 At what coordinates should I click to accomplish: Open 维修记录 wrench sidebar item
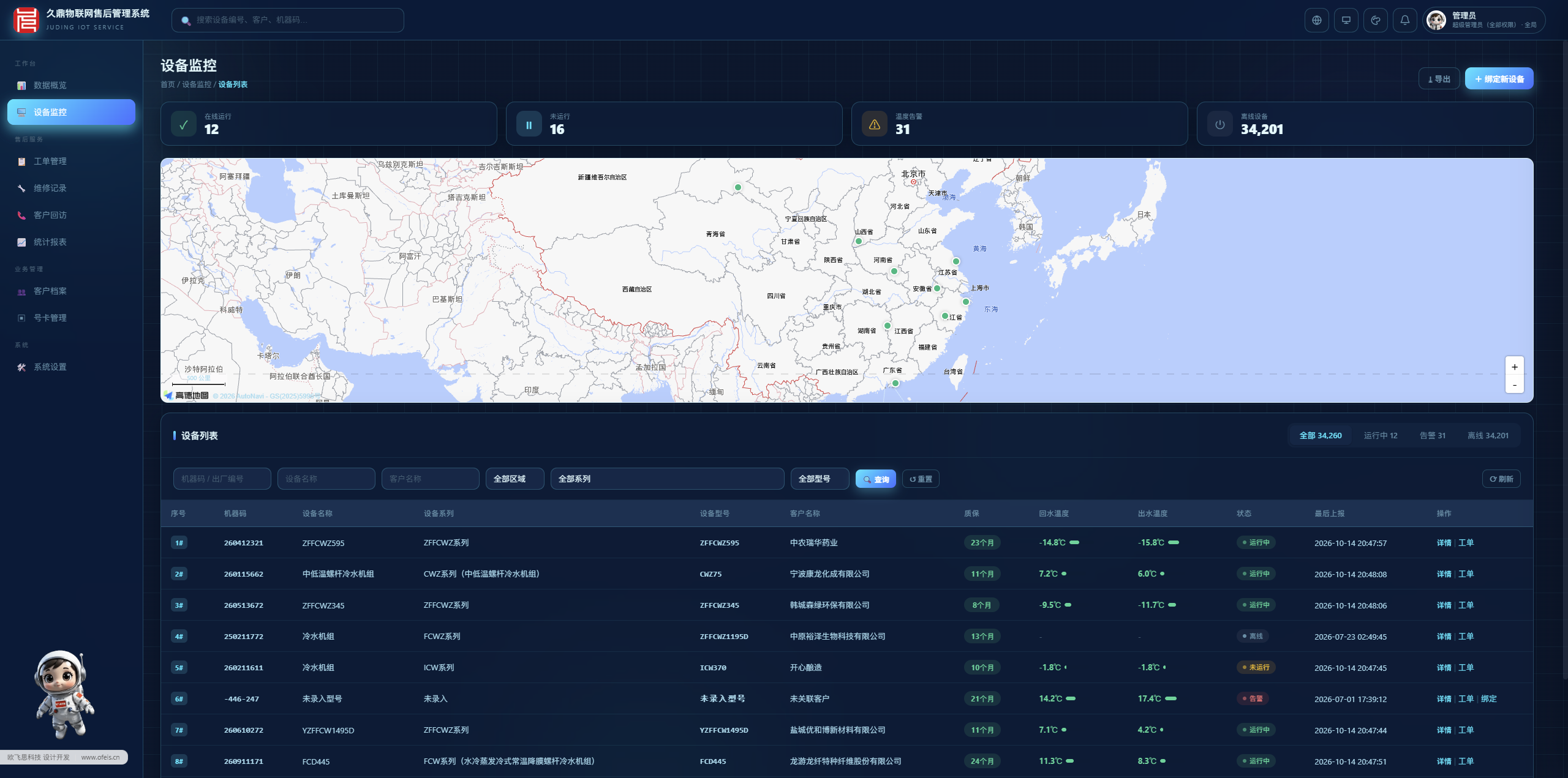coord(71,188)
